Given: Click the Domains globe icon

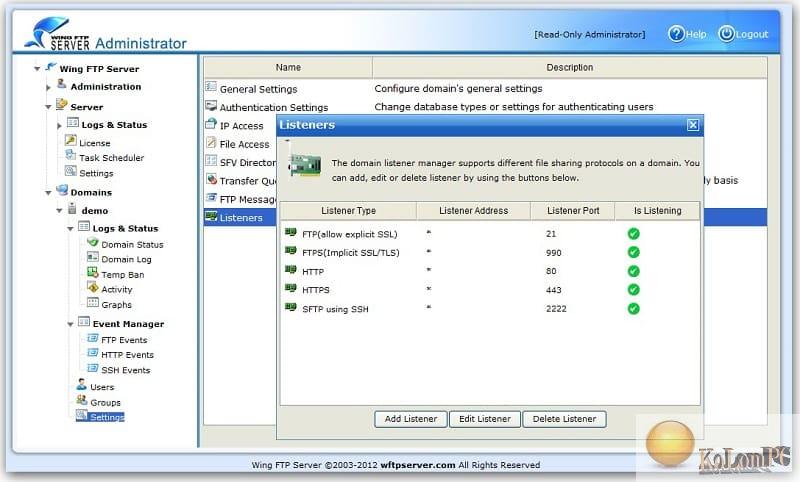Looking at the screenshot, I should [x=62, y=190].
